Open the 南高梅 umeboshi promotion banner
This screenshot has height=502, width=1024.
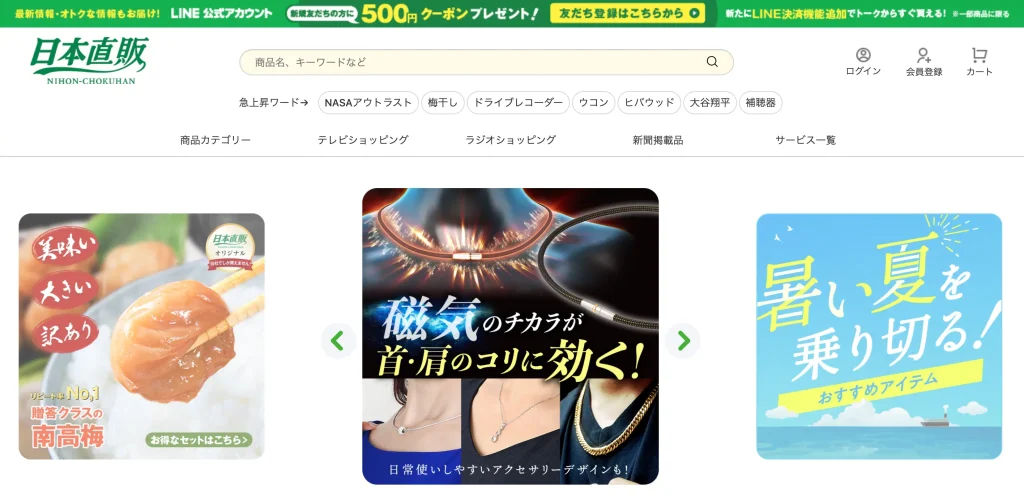click(142, 336)
